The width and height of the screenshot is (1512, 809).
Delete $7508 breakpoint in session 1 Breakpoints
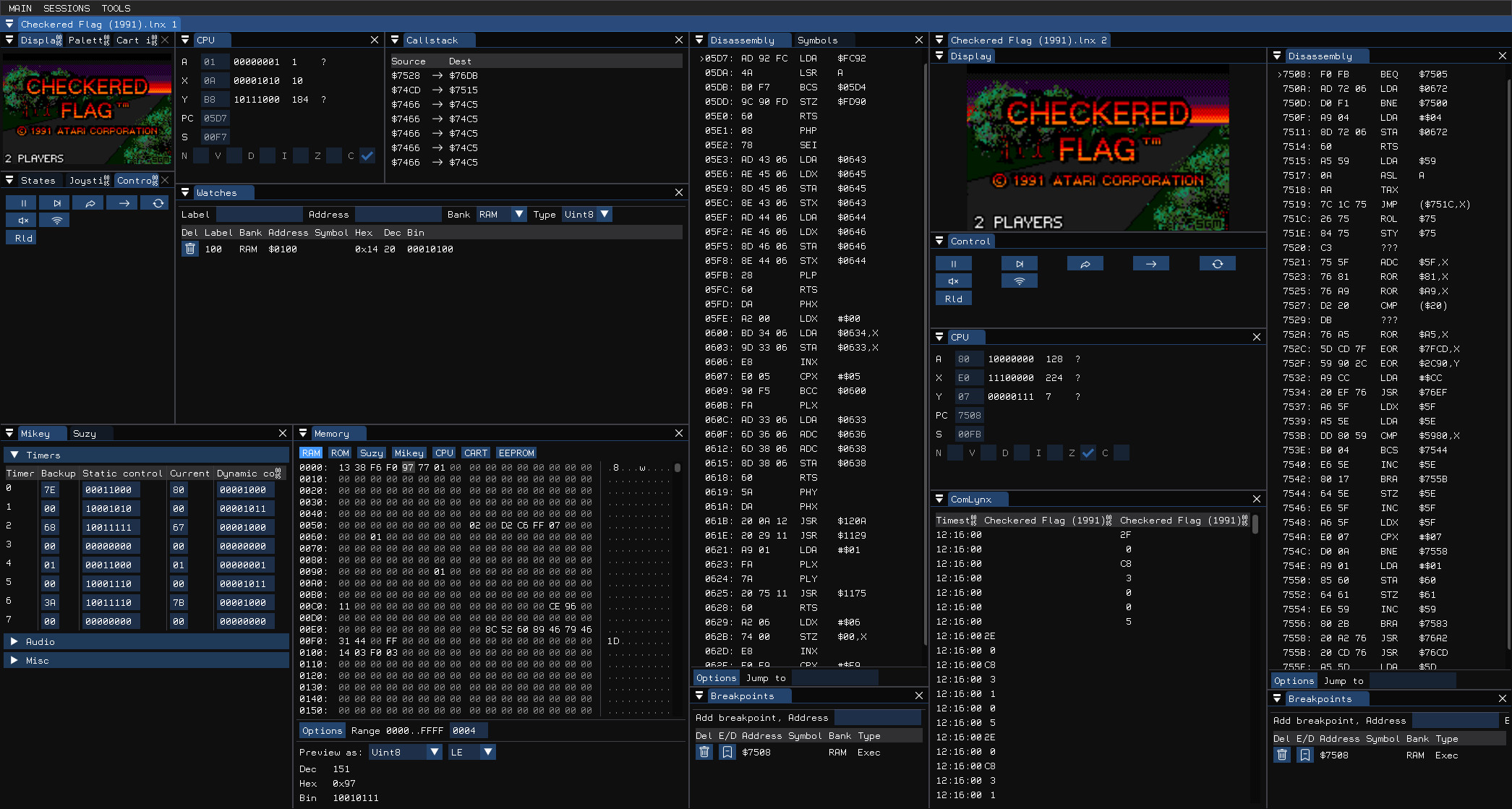click(704, 753)
